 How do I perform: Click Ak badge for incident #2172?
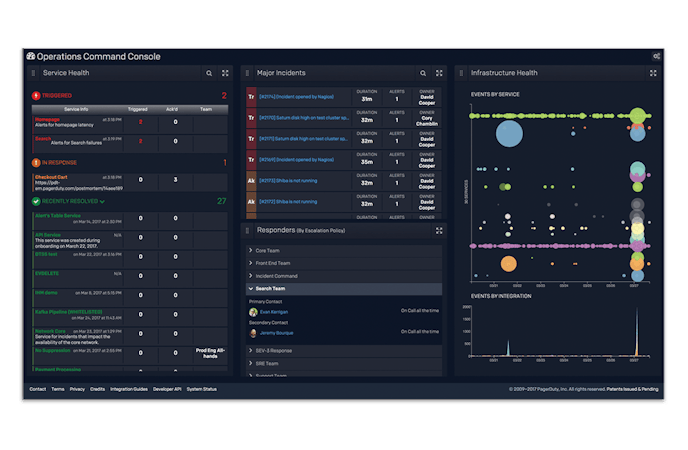click(x=251, y=202)
